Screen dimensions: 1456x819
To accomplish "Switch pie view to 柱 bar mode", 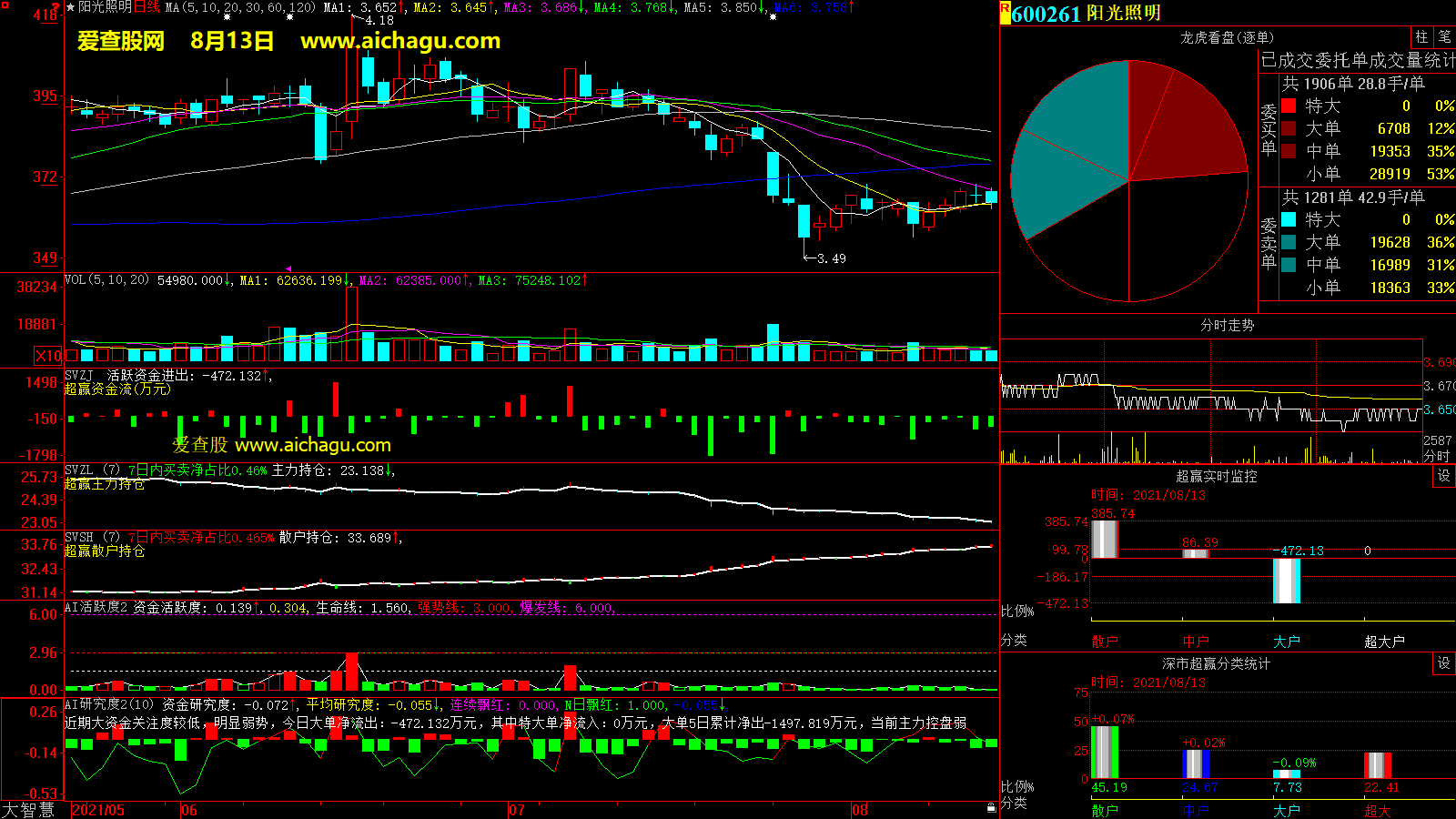I will click(x=1421, y=37).
